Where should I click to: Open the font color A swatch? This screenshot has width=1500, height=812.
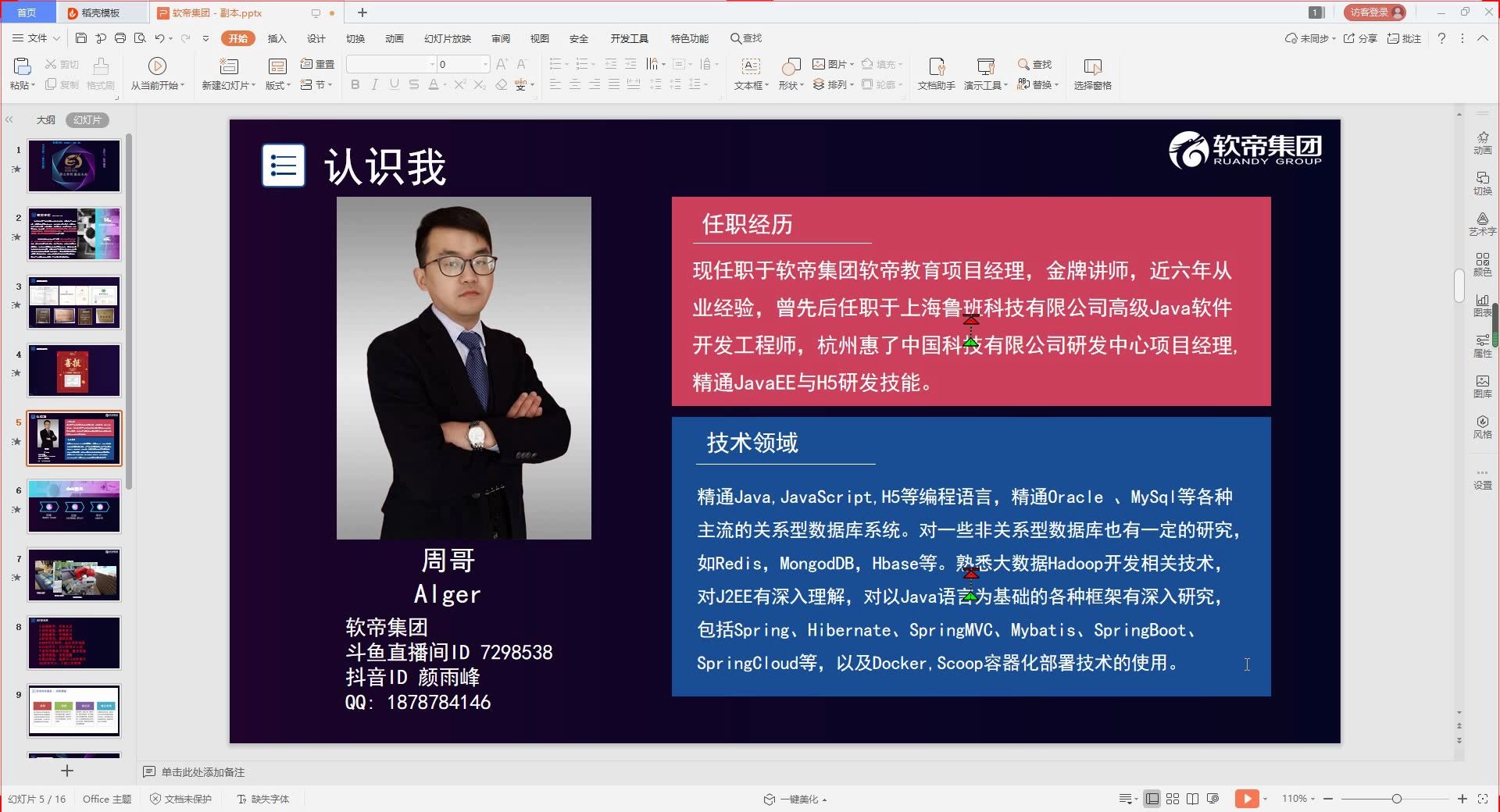tap(434, 84)
